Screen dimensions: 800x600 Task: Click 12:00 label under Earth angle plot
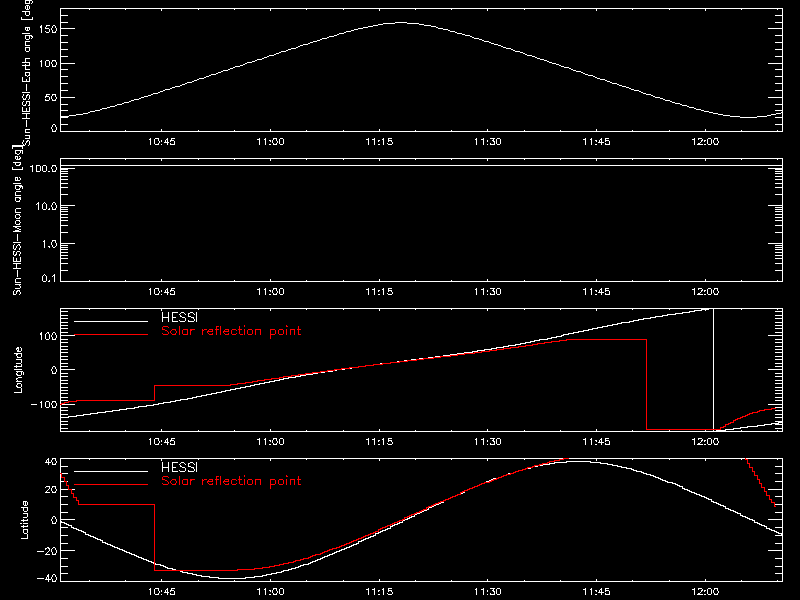click(705, 142)
